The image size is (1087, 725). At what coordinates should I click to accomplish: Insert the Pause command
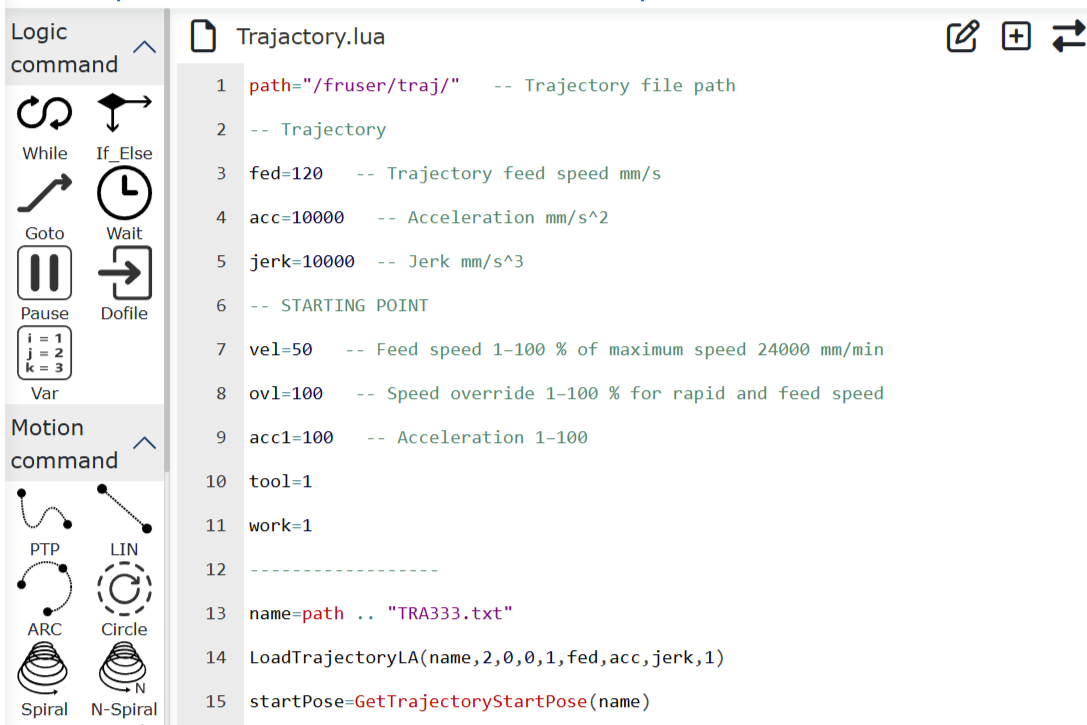click(x=45, y=273)
